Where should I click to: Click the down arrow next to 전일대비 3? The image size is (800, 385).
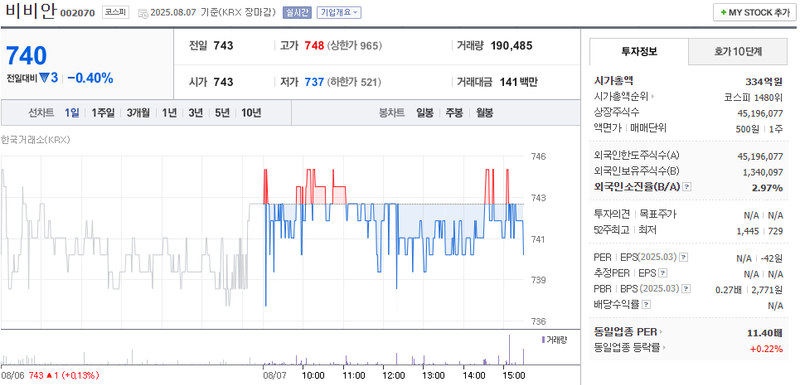[x=44, y=78]
